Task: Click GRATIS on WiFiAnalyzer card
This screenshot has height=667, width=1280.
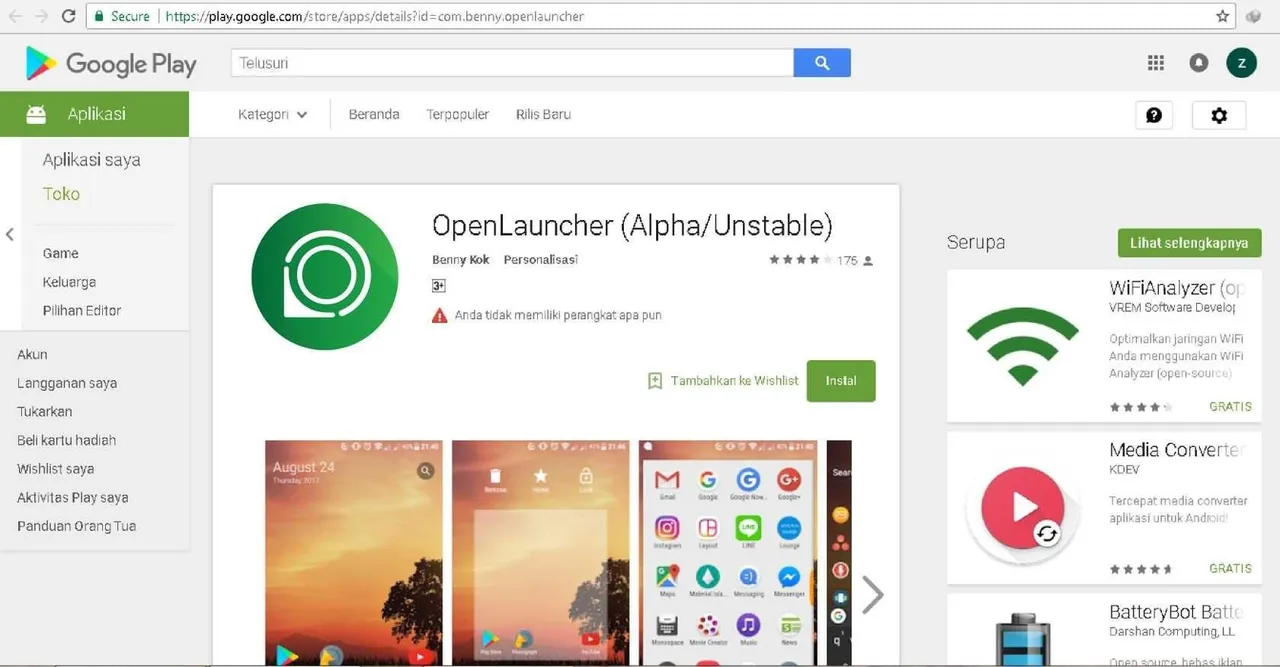Action: click(x=1230, y=407)
